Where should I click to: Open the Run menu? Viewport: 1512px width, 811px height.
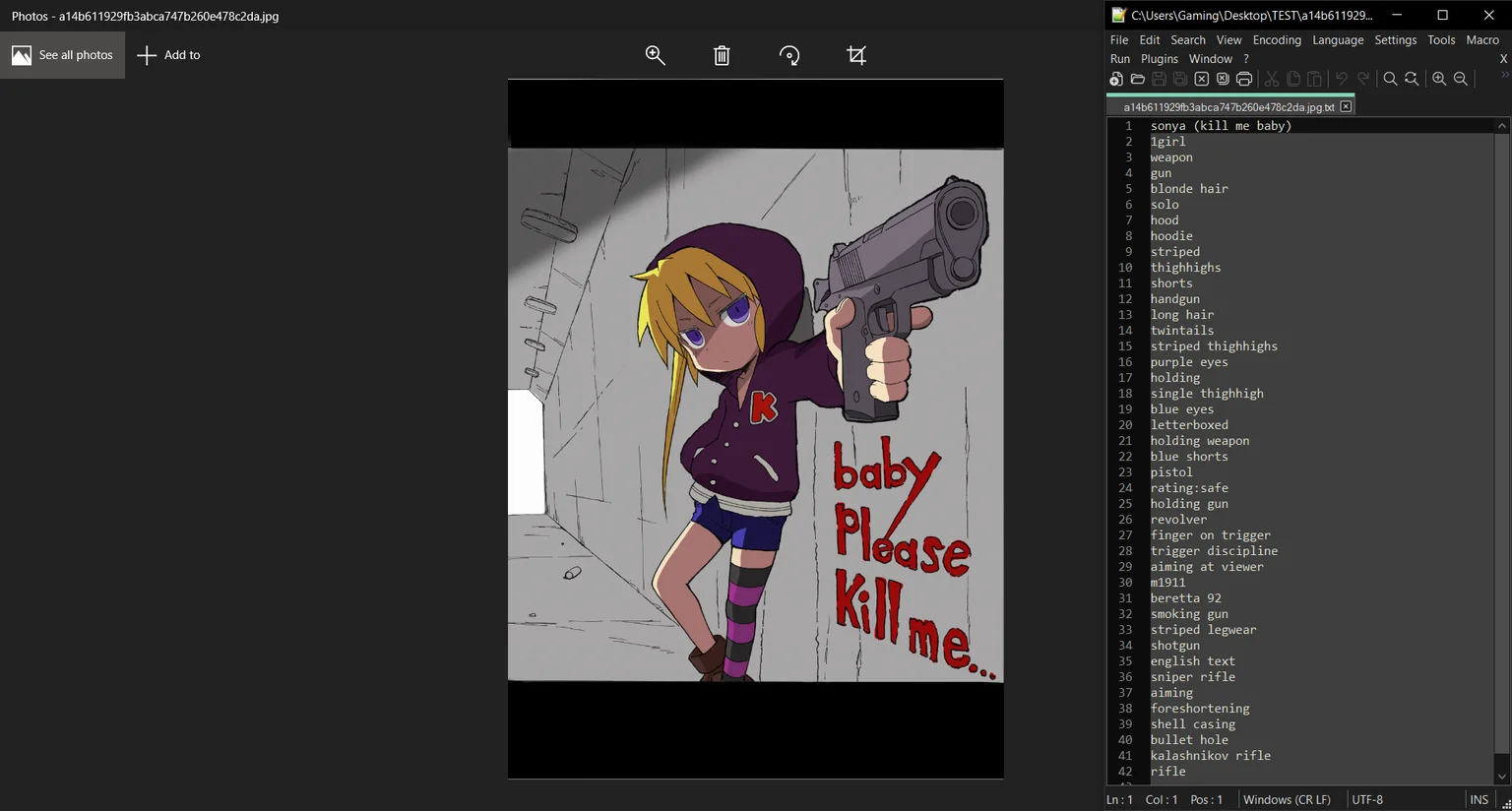coord(1120,59)
